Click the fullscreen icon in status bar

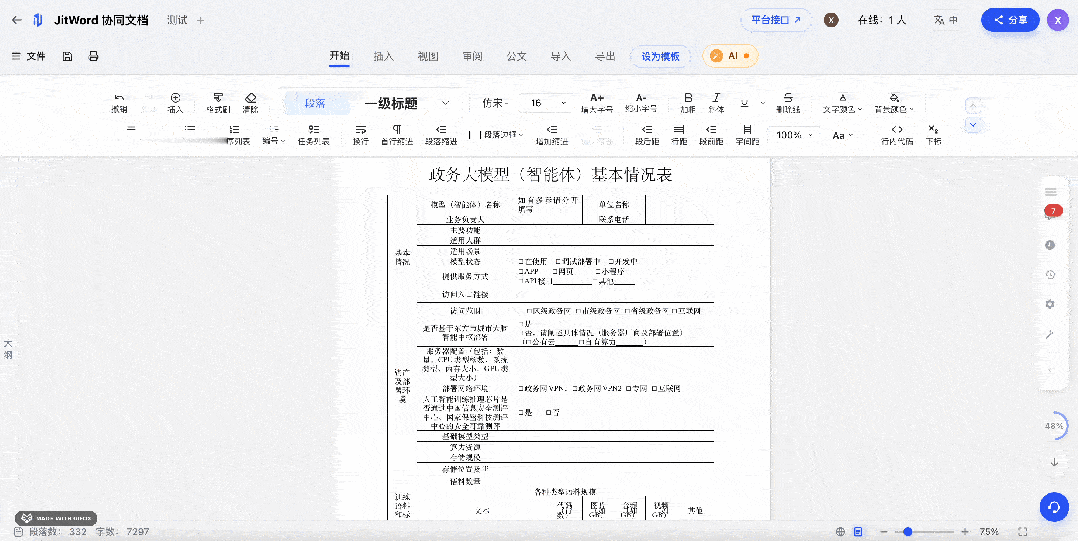(x=1022, y=531)
